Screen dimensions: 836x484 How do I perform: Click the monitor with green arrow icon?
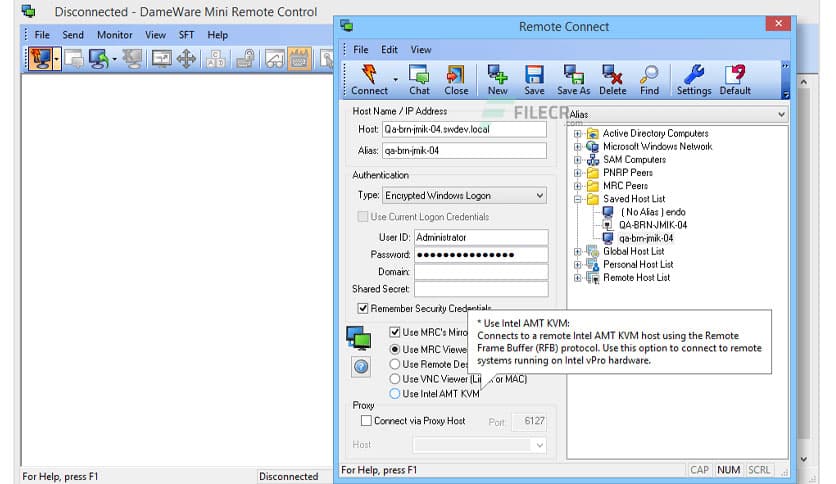[99, 59]
